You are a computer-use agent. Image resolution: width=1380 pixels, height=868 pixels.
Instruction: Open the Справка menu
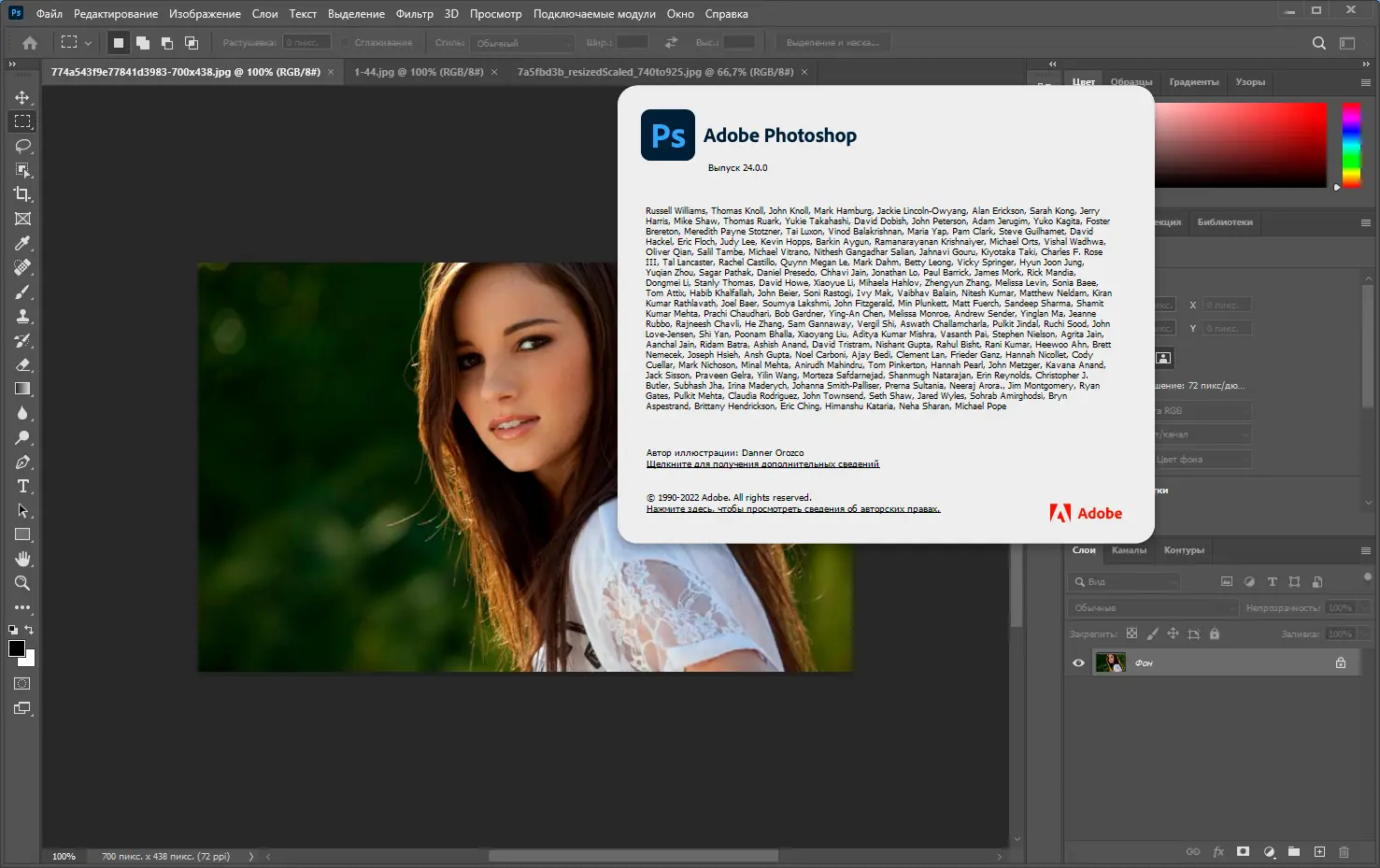tap(727, 14)
